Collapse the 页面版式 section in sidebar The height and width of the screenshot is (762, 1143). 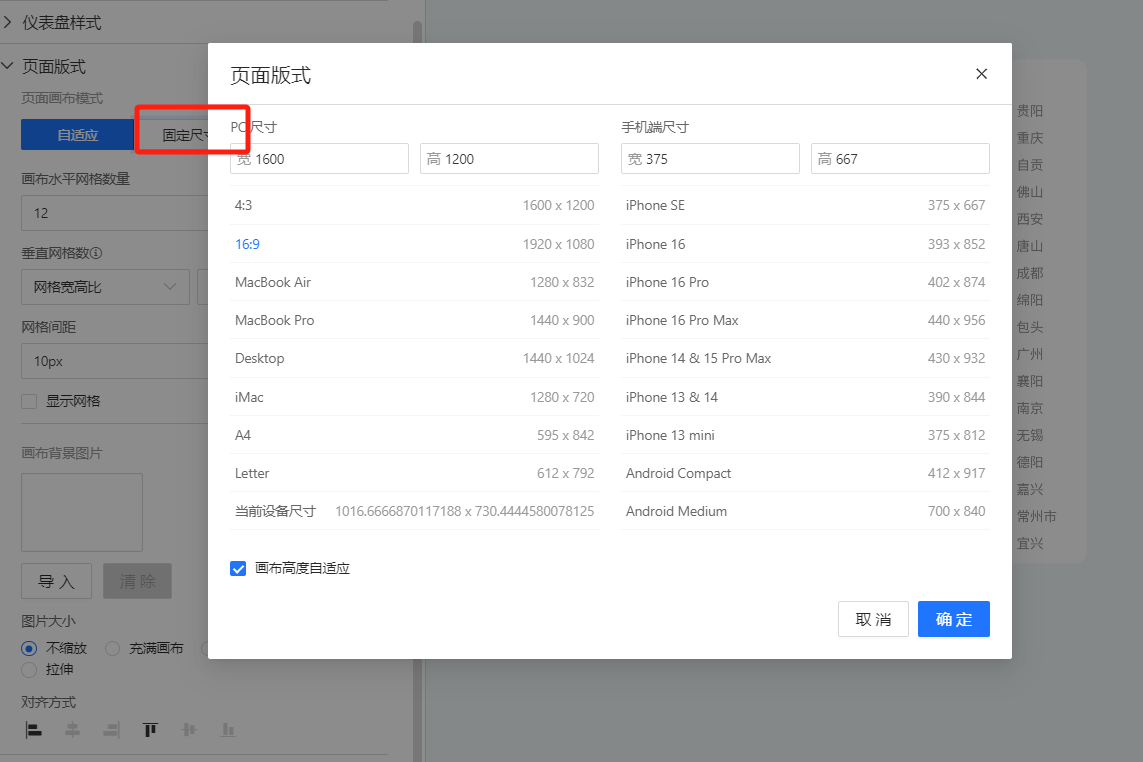[x=8, y=66]
